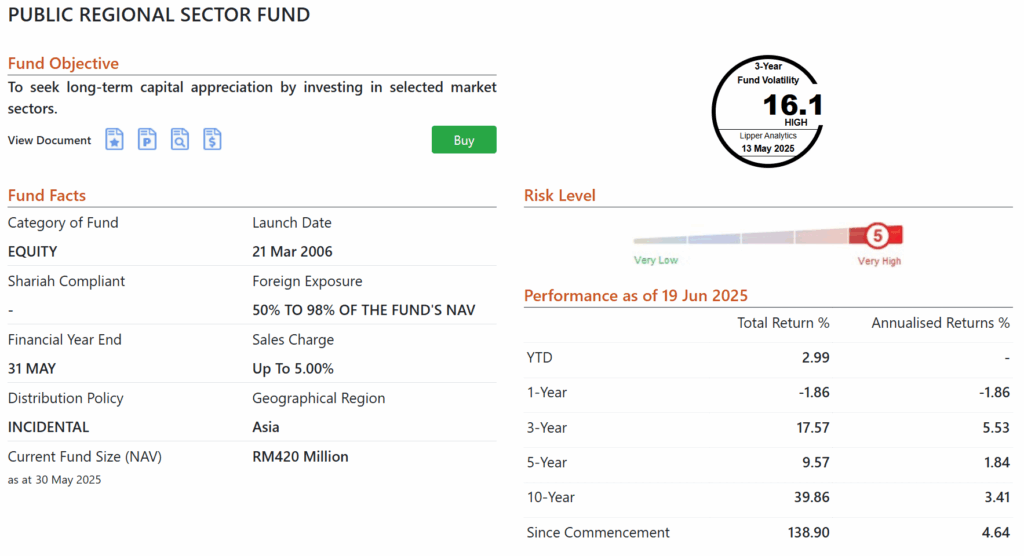
Task: Click the Total Return % column header
Action: tap(783, 323)
